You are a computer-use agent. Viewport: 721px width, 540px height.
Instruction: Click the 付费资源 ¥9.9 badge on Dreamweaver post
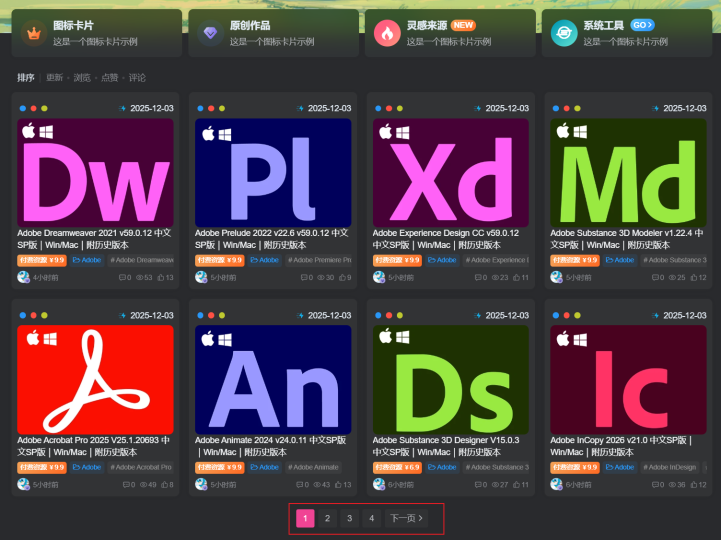click(41, 260)
